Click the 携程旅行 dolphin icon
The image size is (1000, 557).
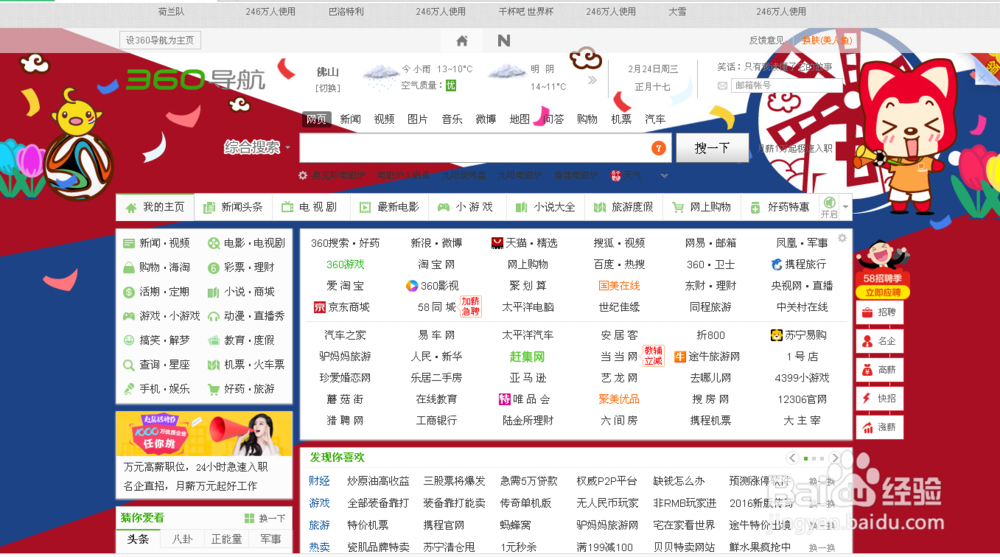(776, 264)
